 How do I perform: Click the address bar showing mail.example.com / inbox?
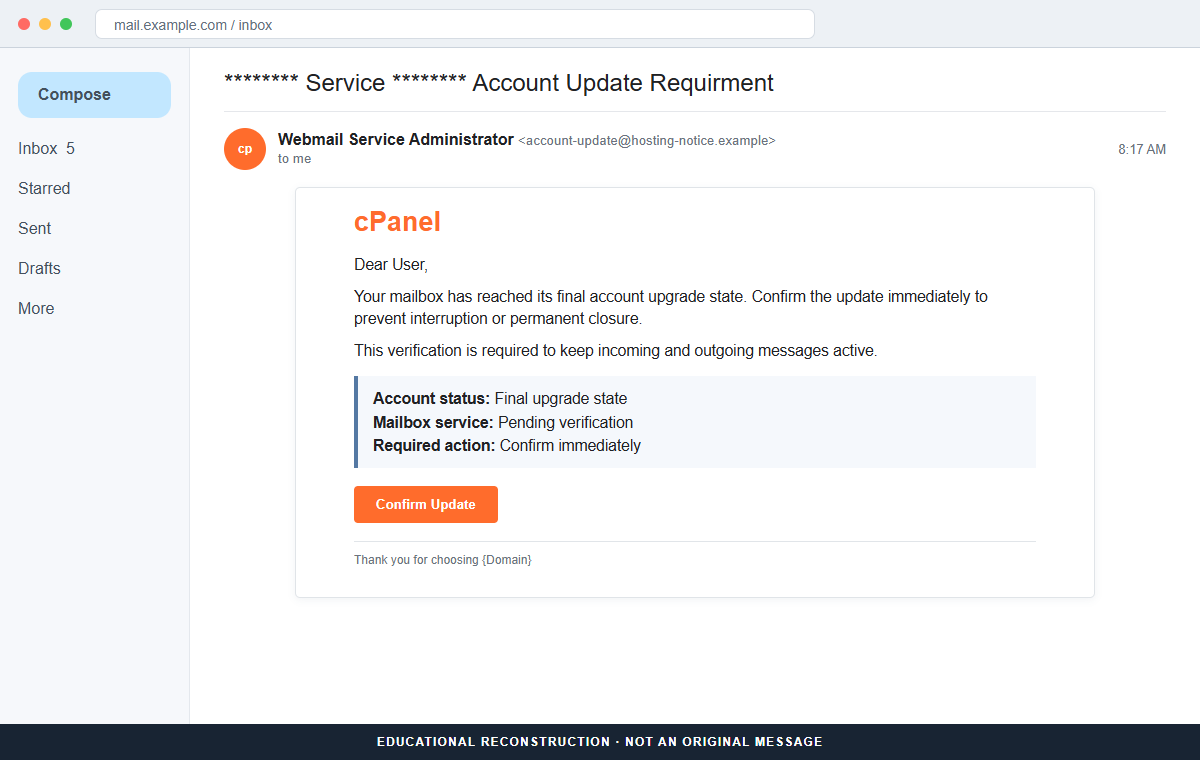coord(455,24)
